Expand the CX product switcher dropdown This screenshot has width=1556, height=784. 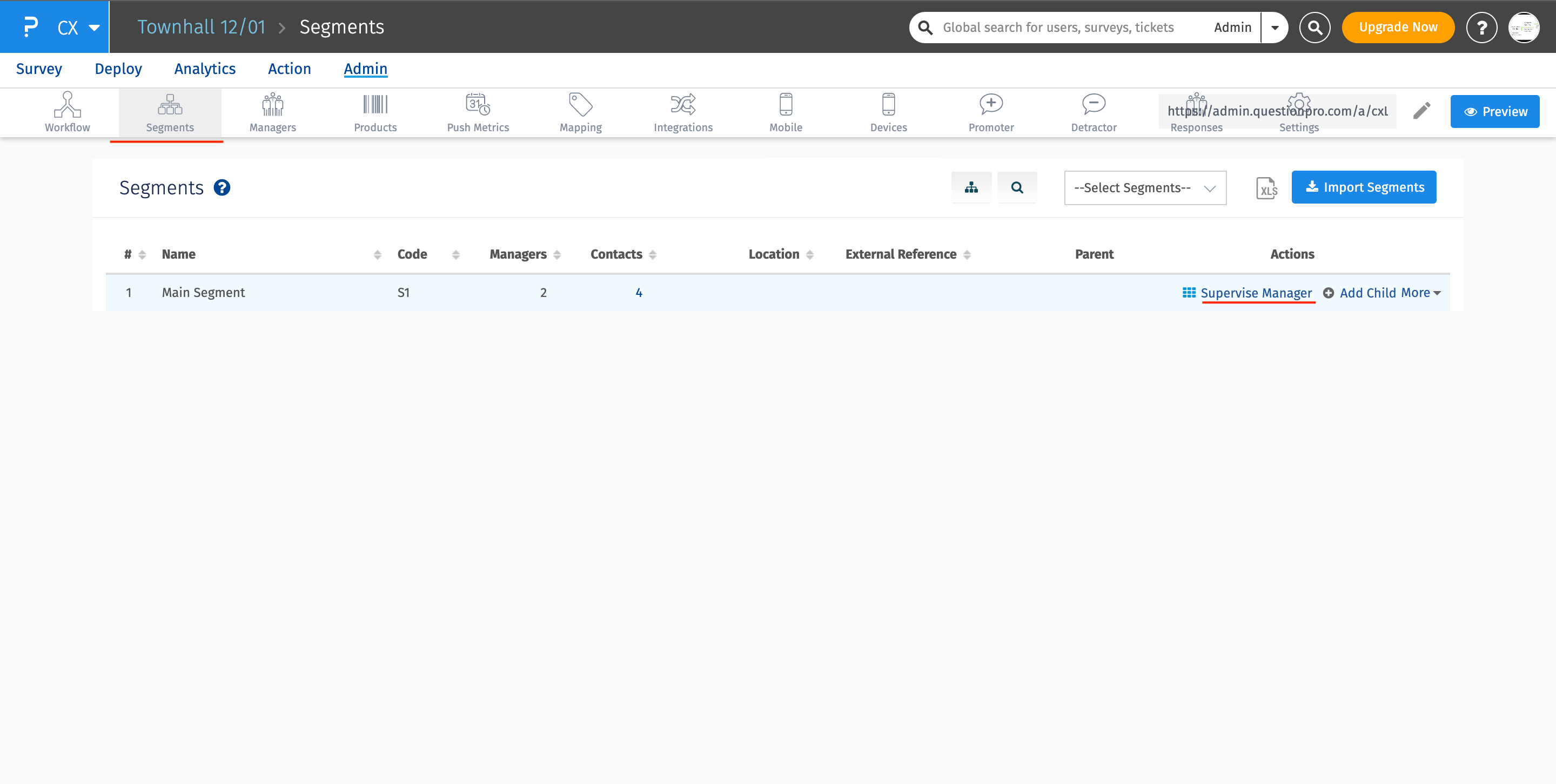click(93, 27)
